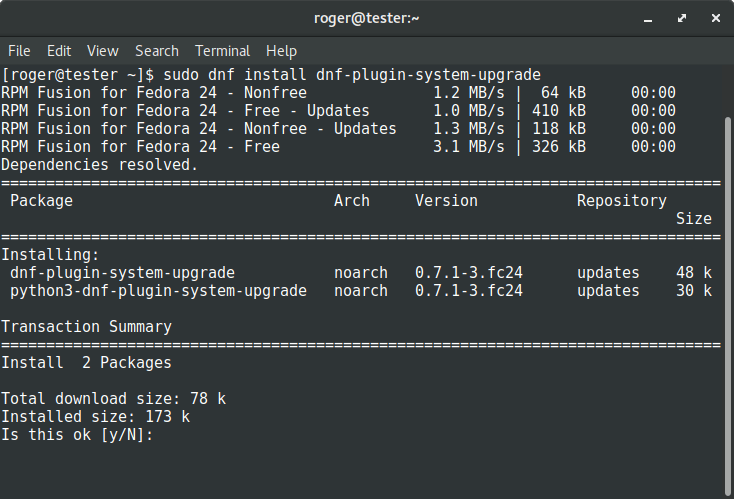Close the terminal window
The image size is (734, 499).
tap(716, 18)
